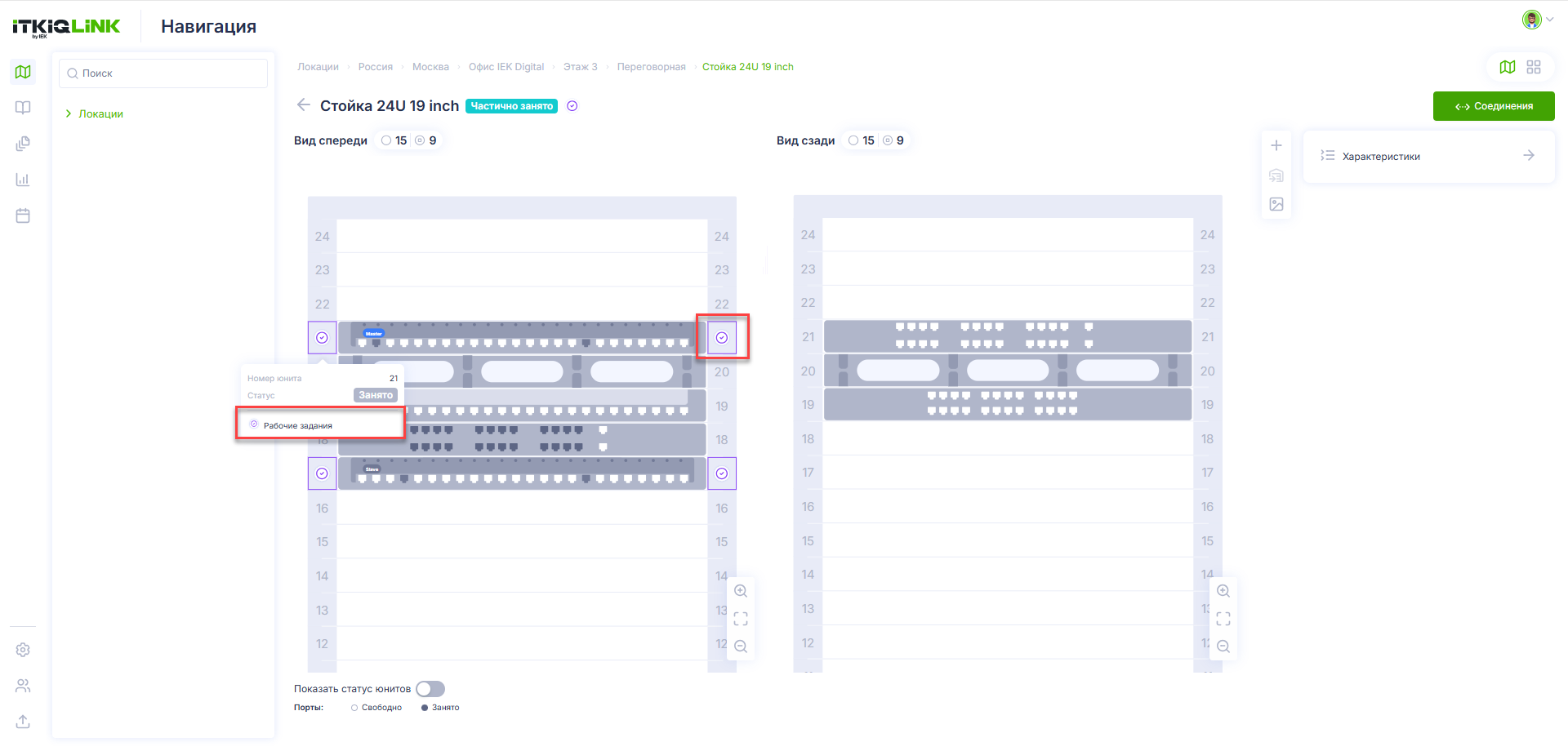The width and height of the screenshot is (1568, 751).
Task: Click left task marker on unit 17
Action: click(x=322, y=473)
